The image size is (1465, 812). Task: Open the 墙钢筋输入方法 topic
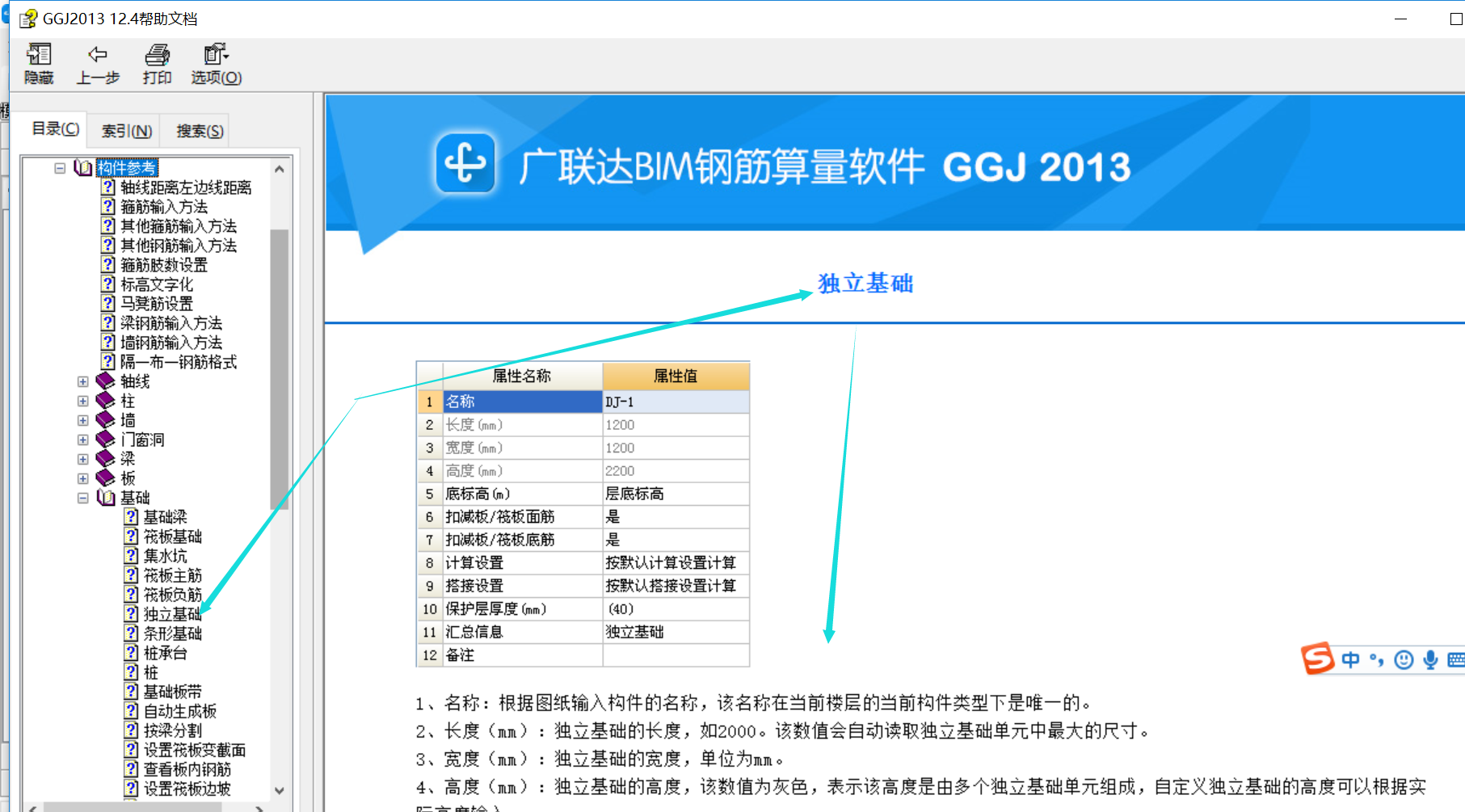click(x=171, y=343)
